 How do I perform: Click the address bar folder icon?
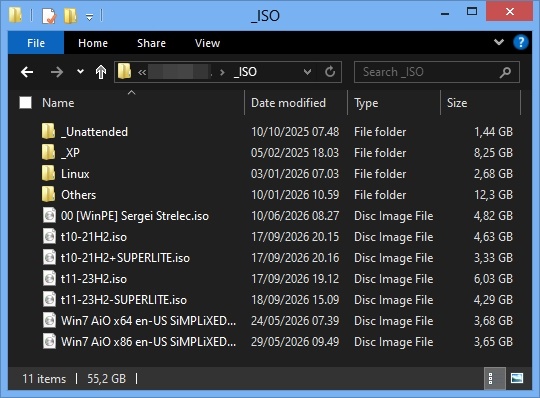point(124,72)
